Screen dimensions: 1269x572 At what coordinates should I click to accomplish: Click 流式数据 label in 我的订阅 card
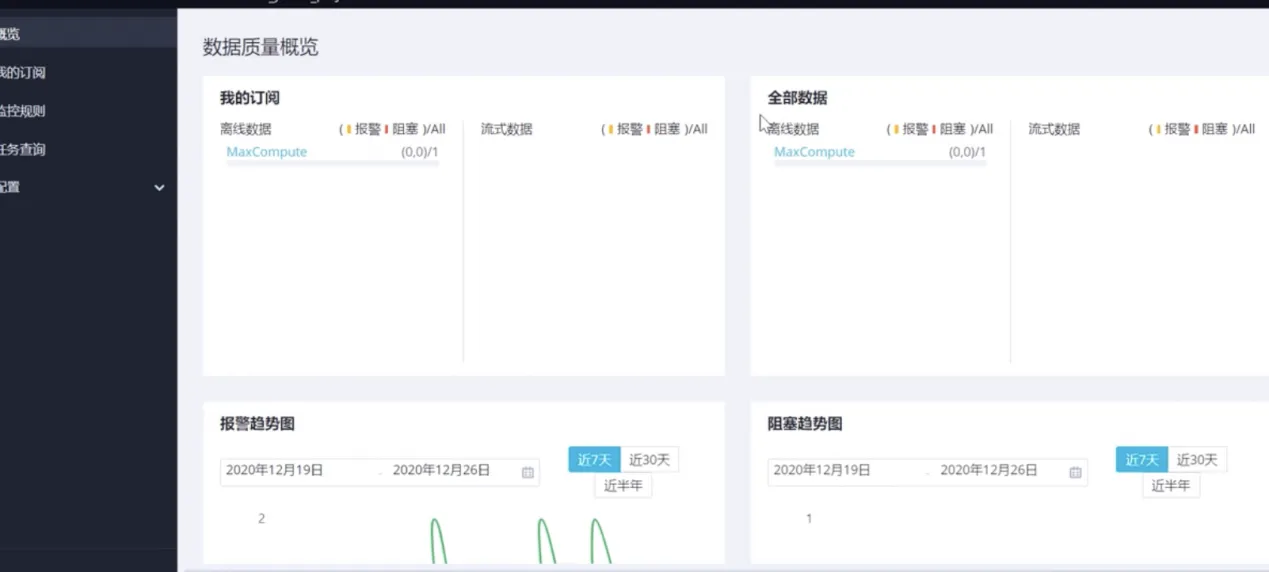point(507,129)
